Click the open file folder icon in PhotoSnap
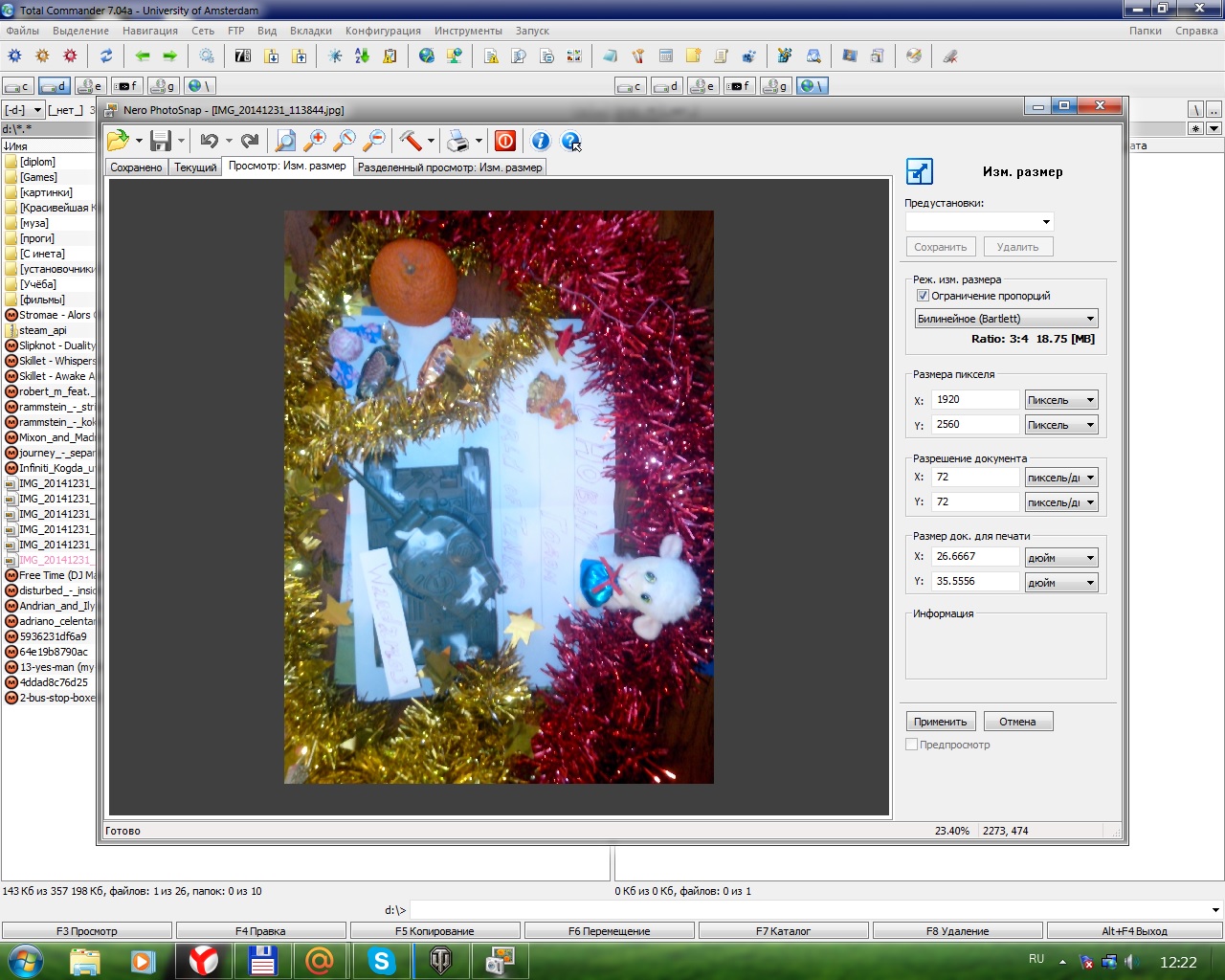The image size is (1225, 980). (118, 142)
